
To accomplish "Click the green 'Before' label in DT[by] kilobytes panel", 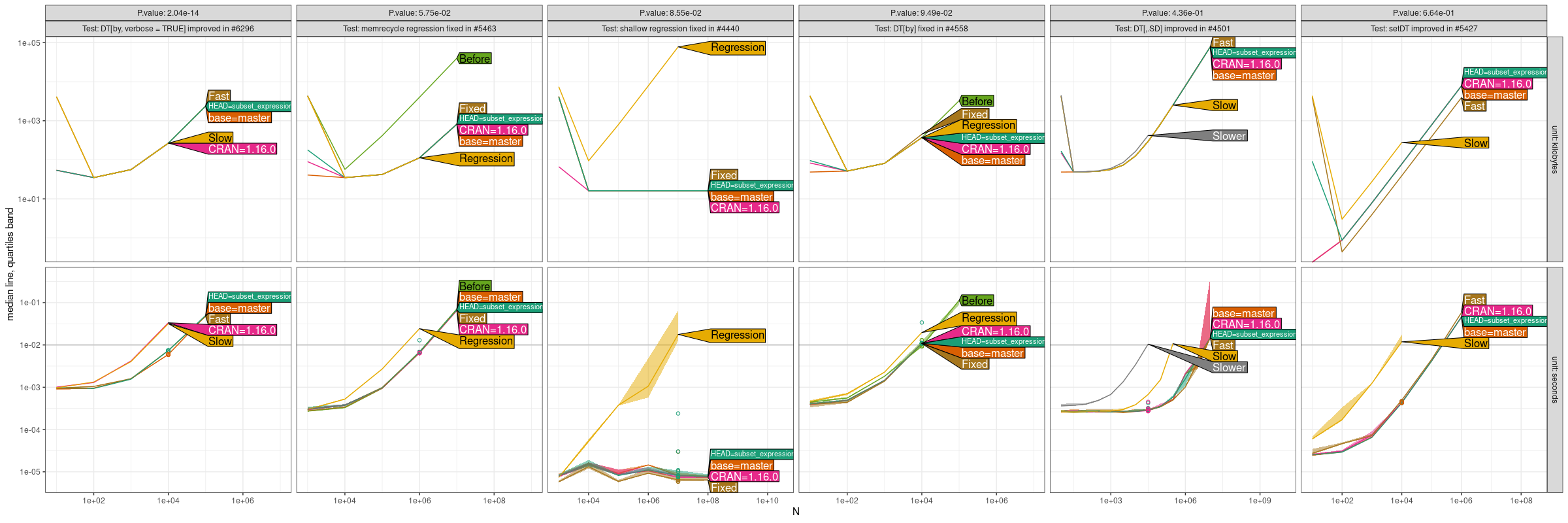I will [977, 101].
